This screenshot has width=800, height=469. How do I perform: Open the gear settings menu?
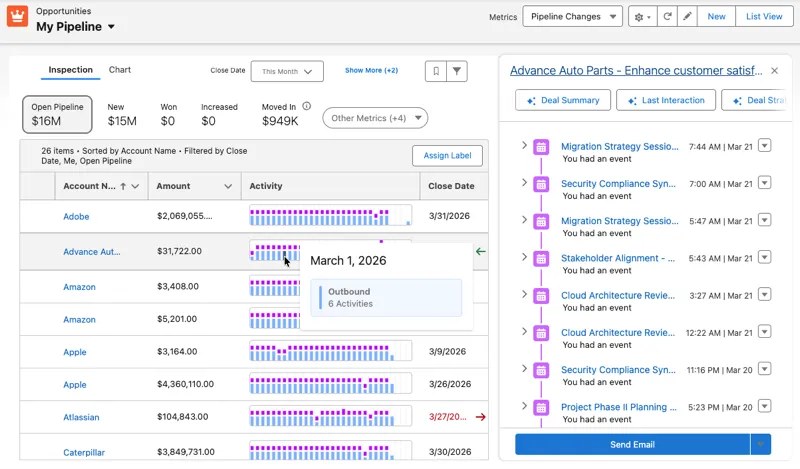[642, 16]
